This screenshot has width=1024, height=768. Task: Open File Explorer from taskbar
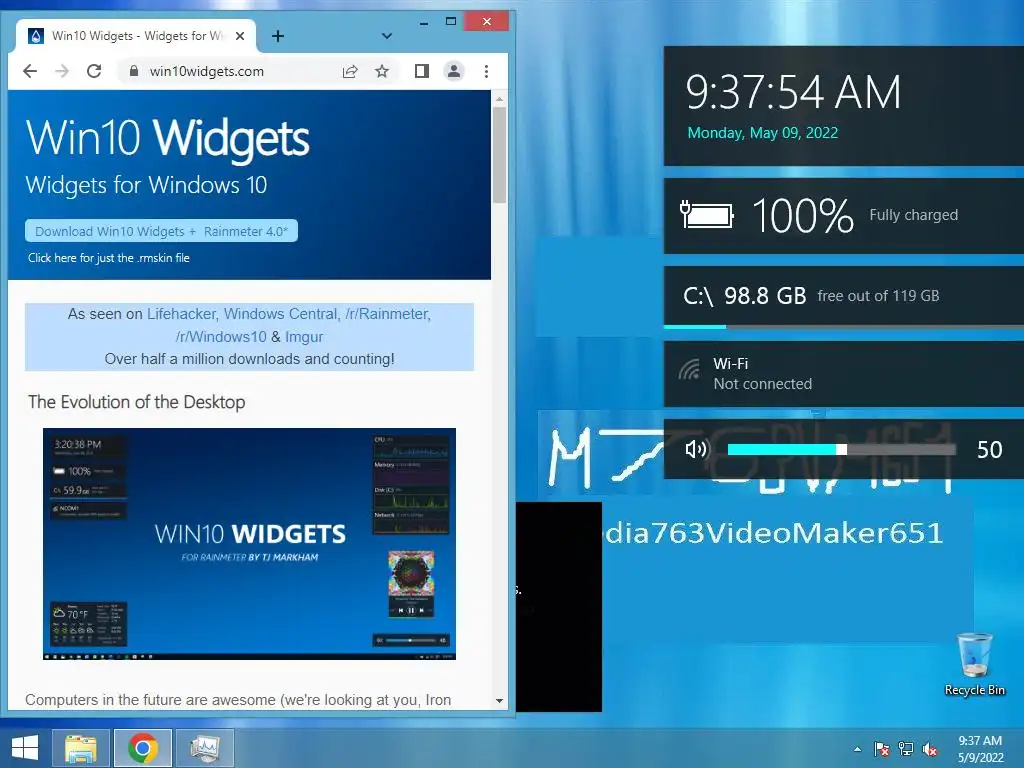point(81,748)
